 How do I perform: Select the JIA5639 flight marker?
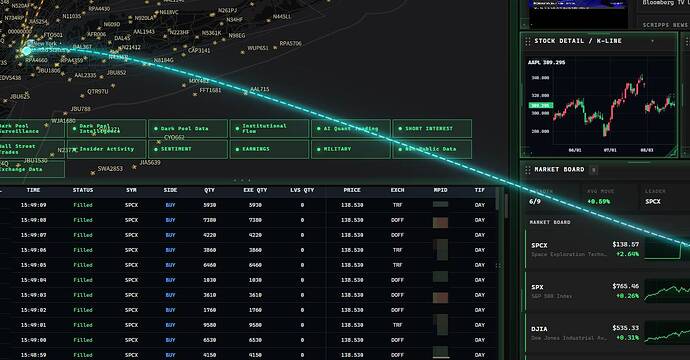134,166
